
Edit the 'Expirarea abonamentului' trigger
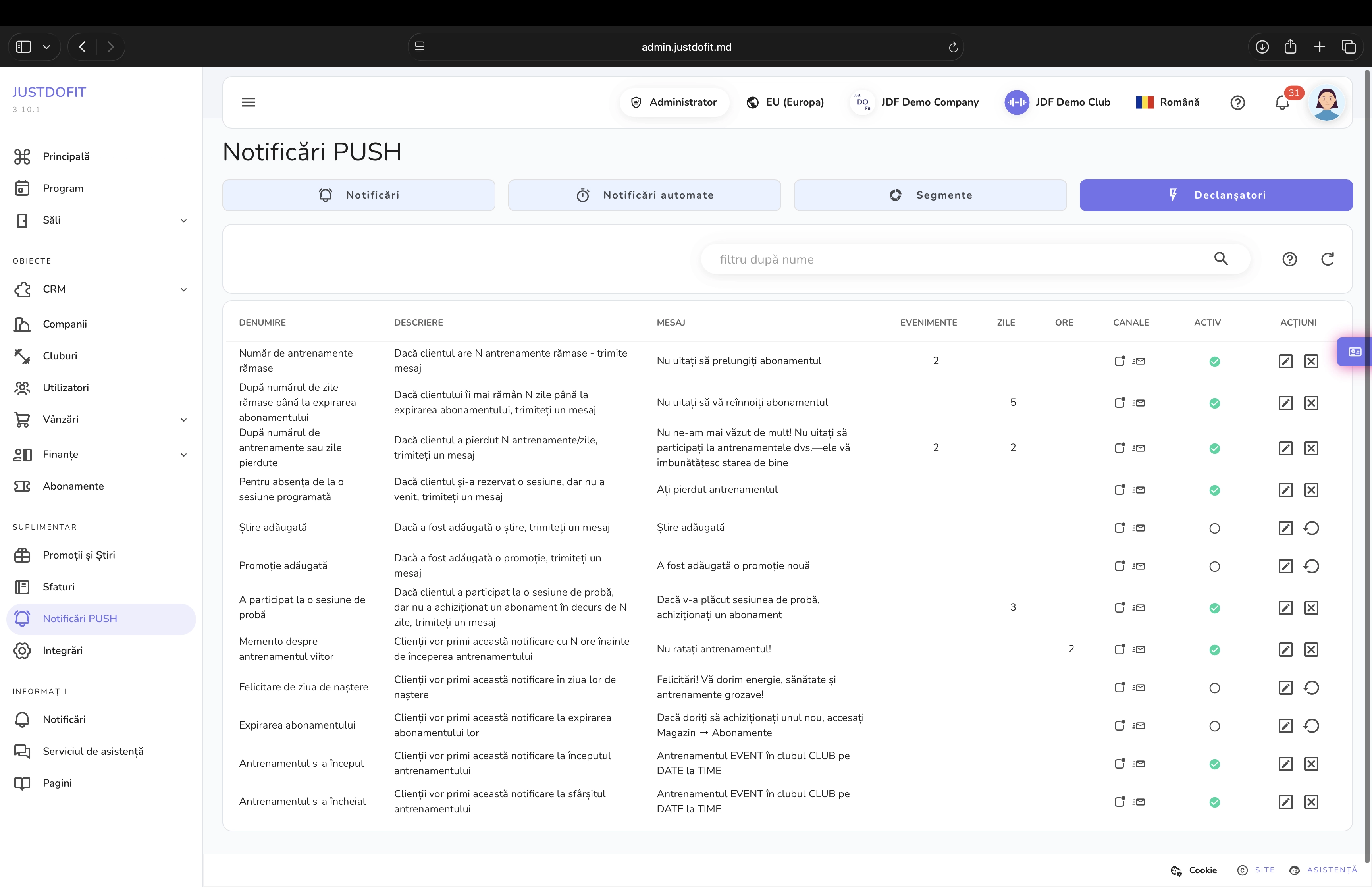pyautogui.click(x=1285, y=726)
